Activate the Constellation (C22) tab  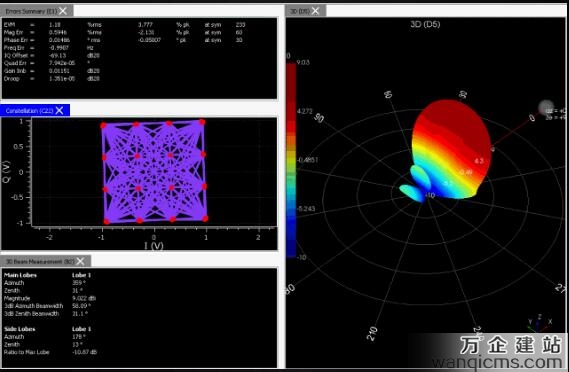(x=29, y=111)
